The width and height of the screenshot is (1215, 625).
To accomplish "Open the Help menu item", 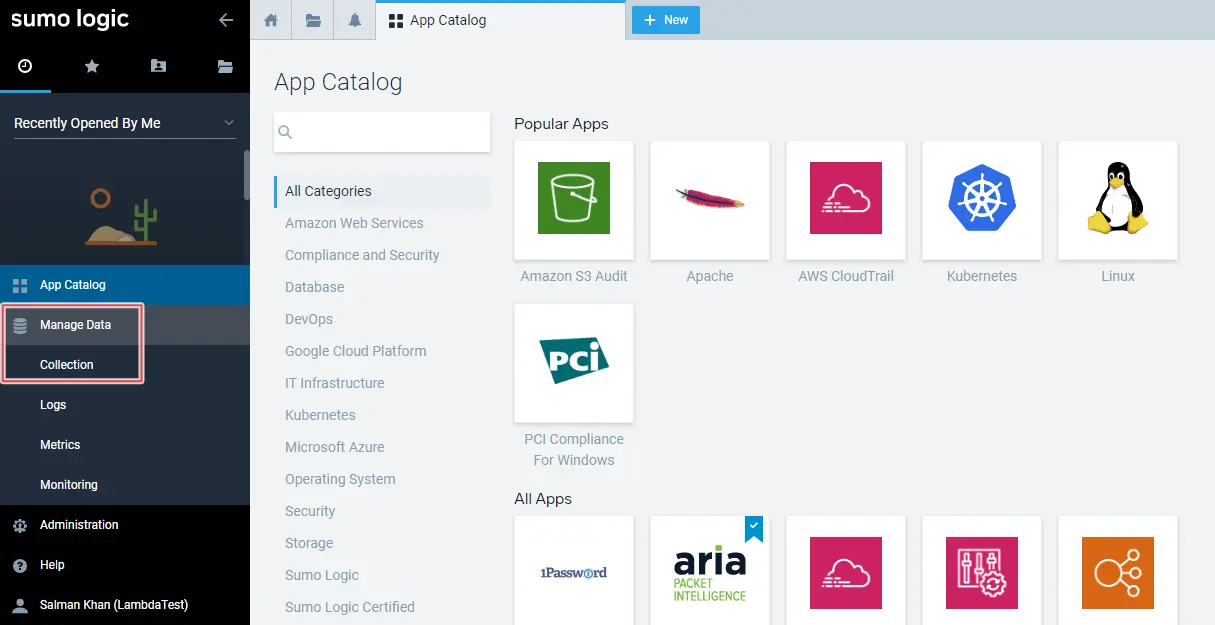I will (x=52, y=565).
